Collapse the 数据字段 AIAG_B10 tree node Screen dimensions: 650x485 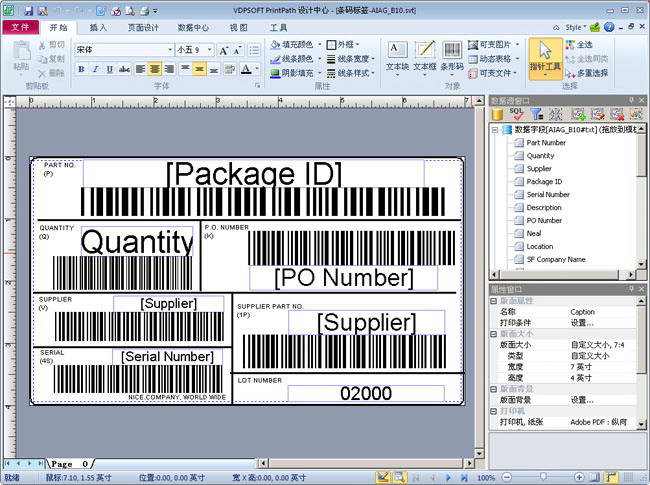tap(495, 130)
